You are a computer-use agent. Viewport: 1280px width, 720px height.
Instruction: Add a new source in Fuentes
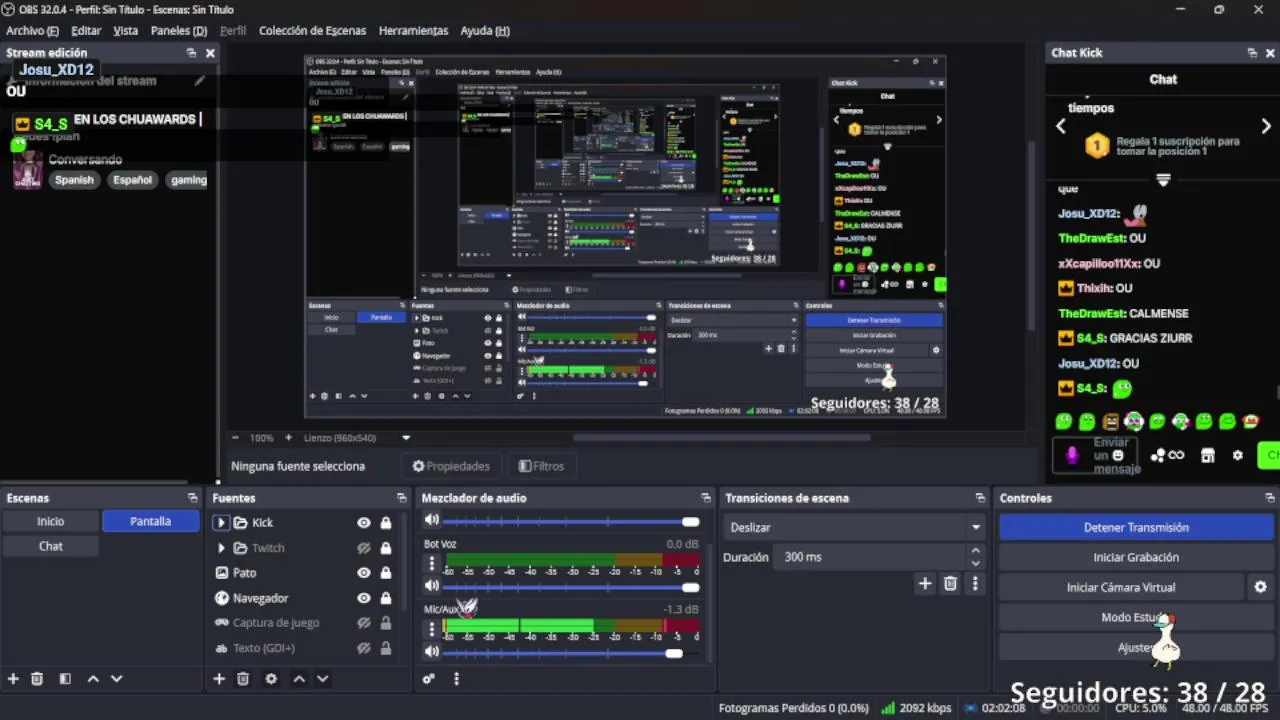tap(219, 679)
